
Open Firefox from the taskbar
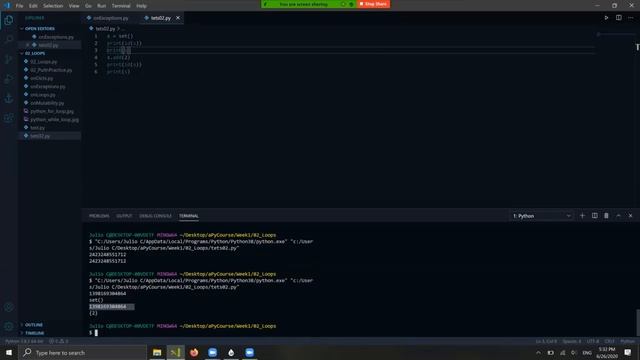point(194,352)
